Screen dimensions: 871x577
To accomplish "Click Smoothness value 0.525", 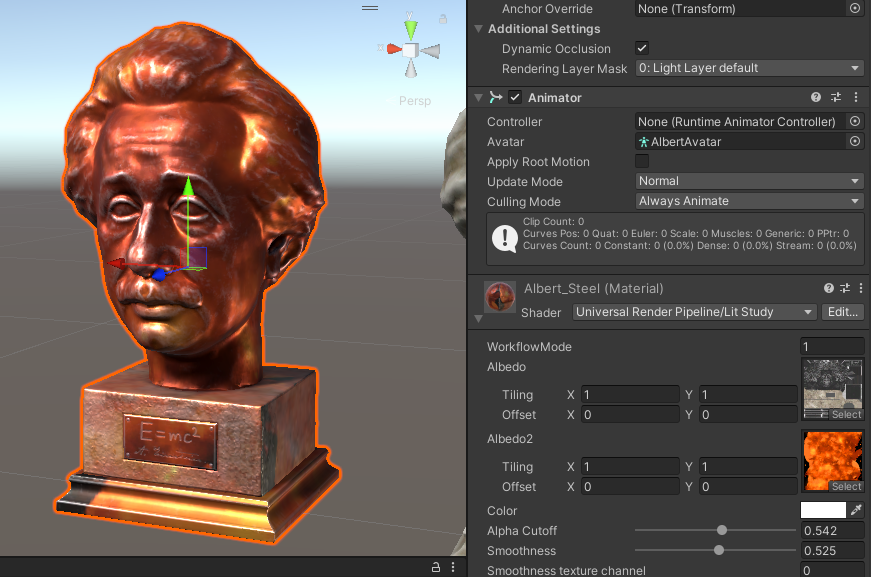I will [832, 550].
